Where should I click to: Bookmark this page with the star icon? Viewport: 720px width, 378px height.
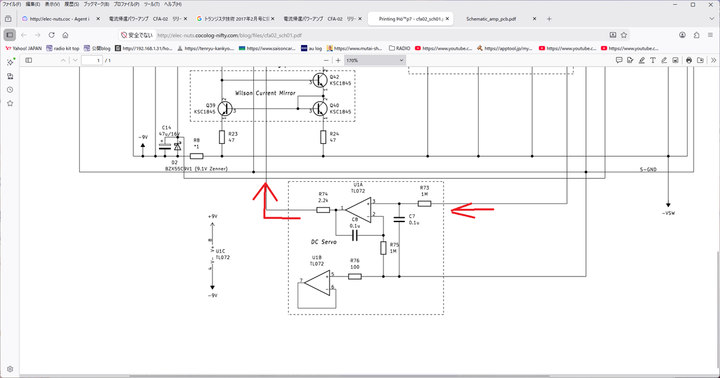[x=624, y=35]
